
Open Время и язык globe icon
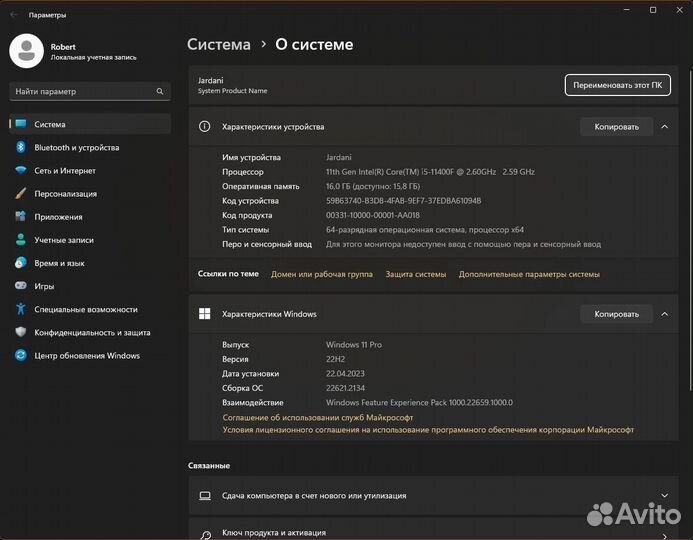point(21,262)
